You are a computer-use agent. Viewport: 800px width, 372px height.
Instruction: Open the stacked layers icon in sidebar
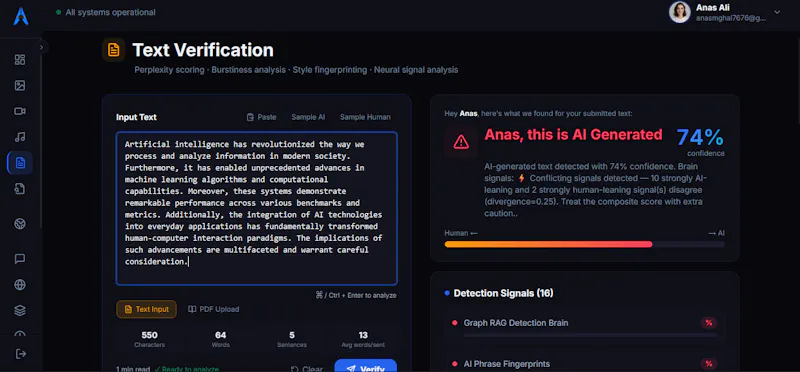tap(20, 310)
